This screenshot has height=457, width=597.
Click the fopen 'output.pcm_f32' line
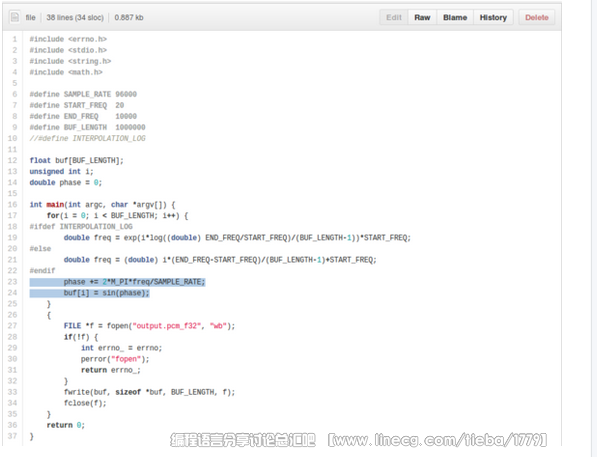(x=149, y=326)
